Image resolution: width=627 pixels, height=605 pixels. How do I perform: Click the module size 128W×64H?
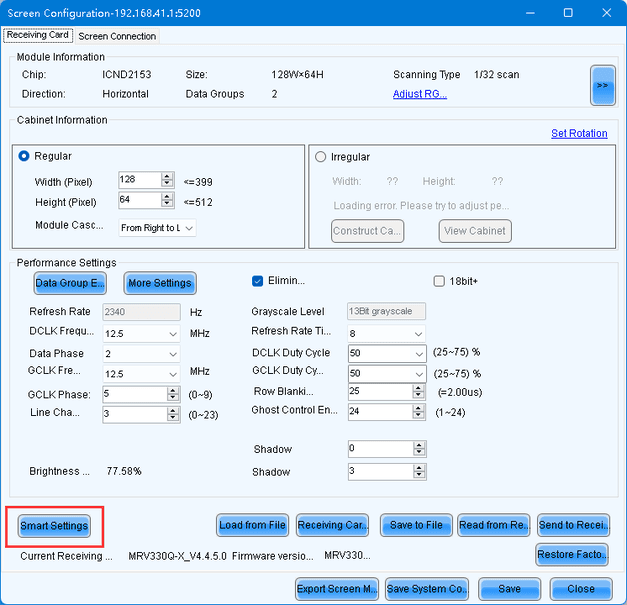pyautogui.click(x=298, y=75)
